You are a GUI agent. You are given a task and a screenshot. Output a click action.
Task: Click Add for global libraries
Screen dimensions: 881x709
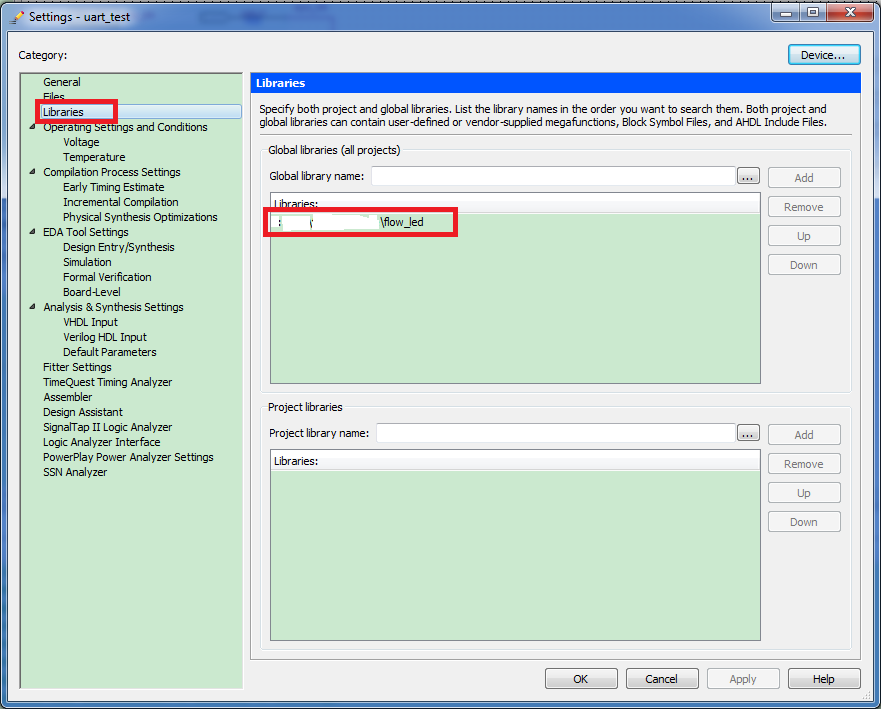point(804,178)
